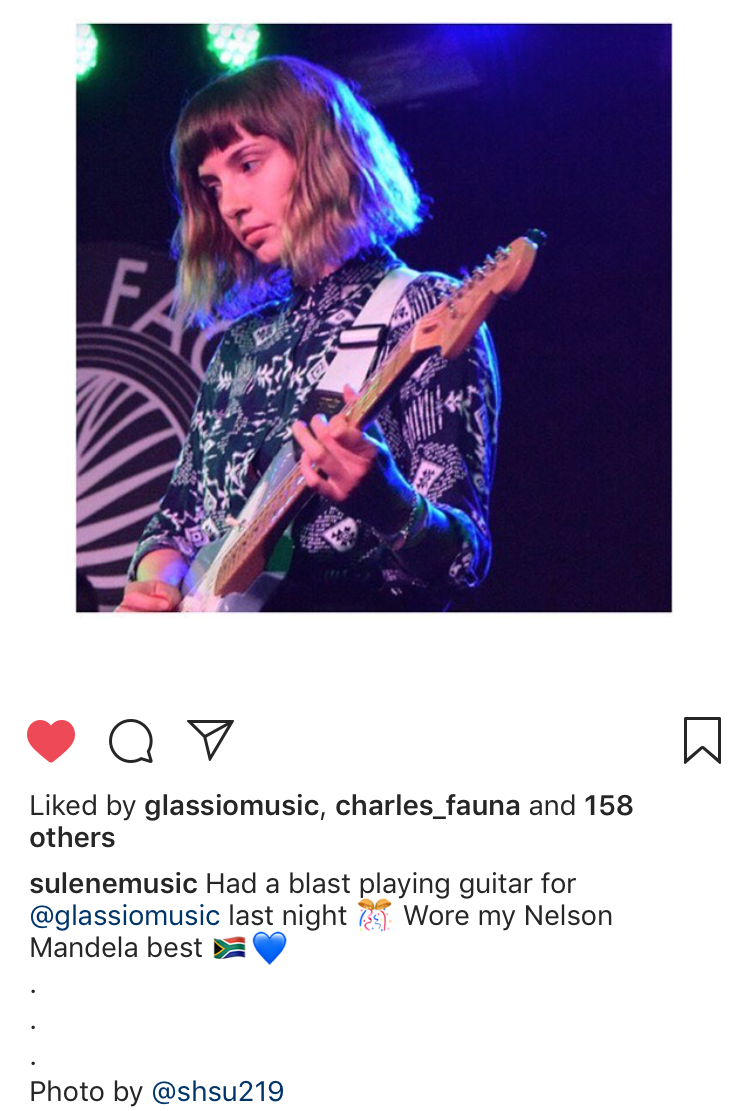
Task: Click the FA sign behind the guitarist
Action: click(135, 301)
